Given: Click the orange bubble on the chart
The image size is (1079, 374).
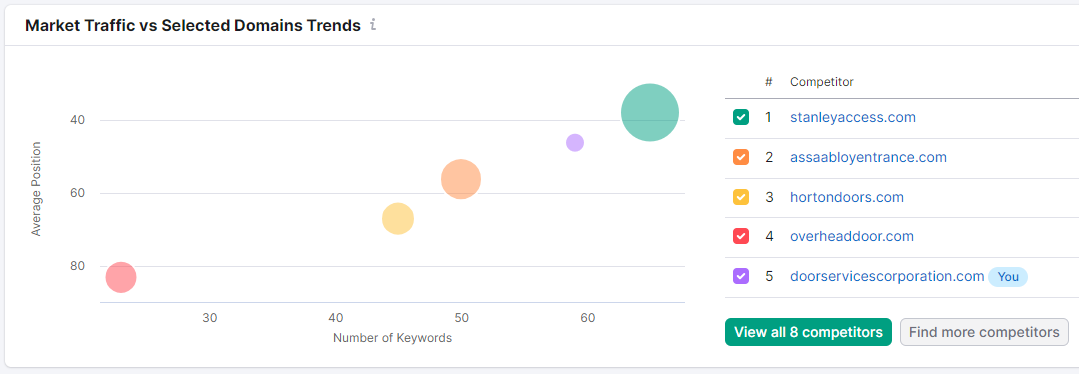Looking at the screenshot, I should 460,179.
